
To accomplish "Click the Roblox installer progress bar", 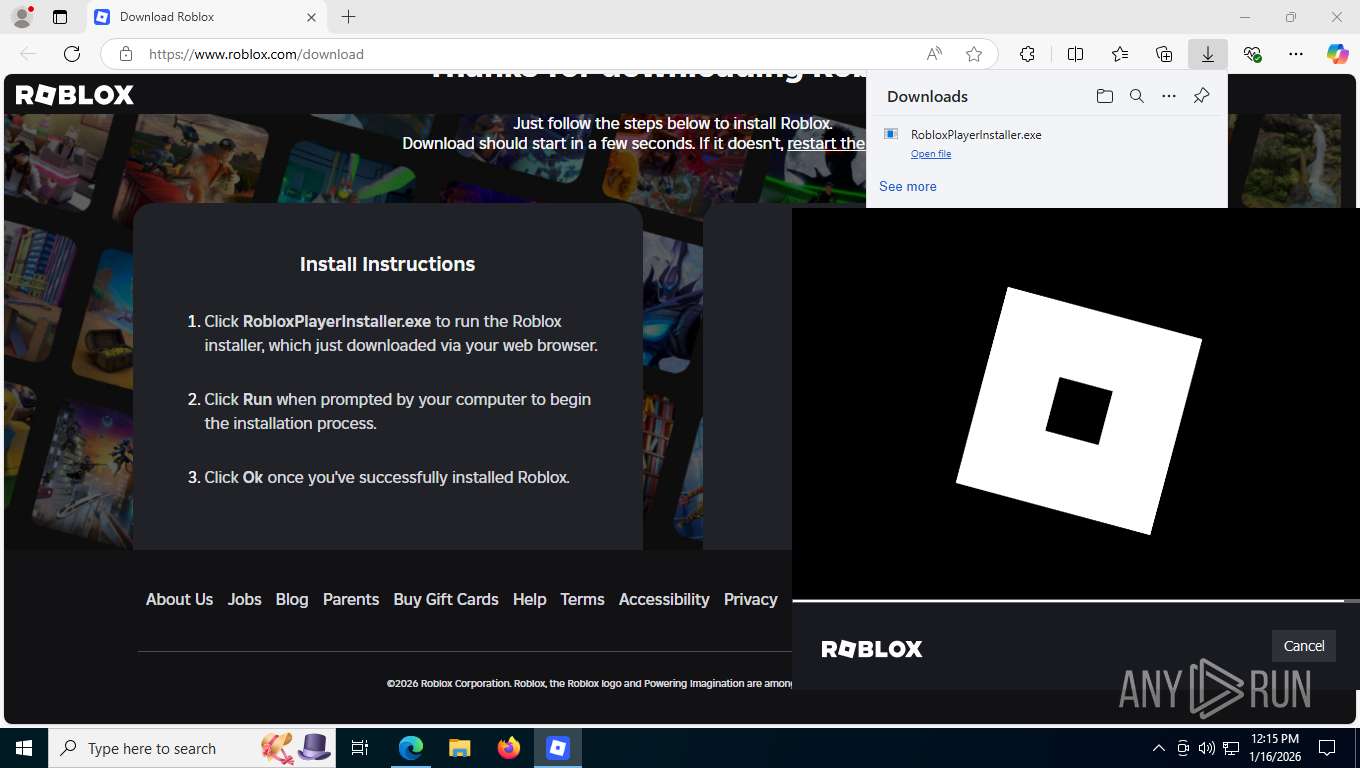I will (x=1076, y=601).
